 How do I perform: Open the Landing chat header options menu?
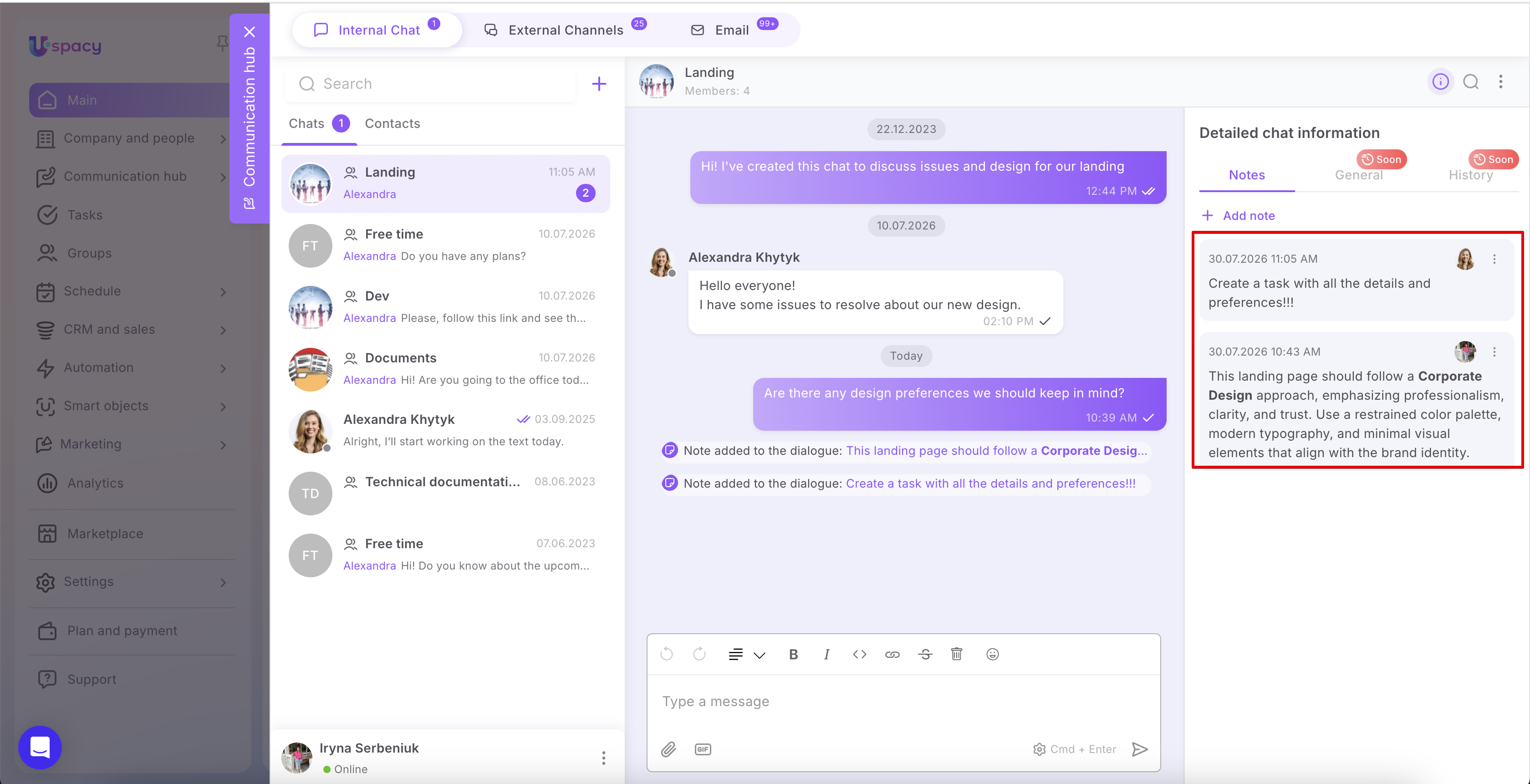click(x=1501, y=81)
